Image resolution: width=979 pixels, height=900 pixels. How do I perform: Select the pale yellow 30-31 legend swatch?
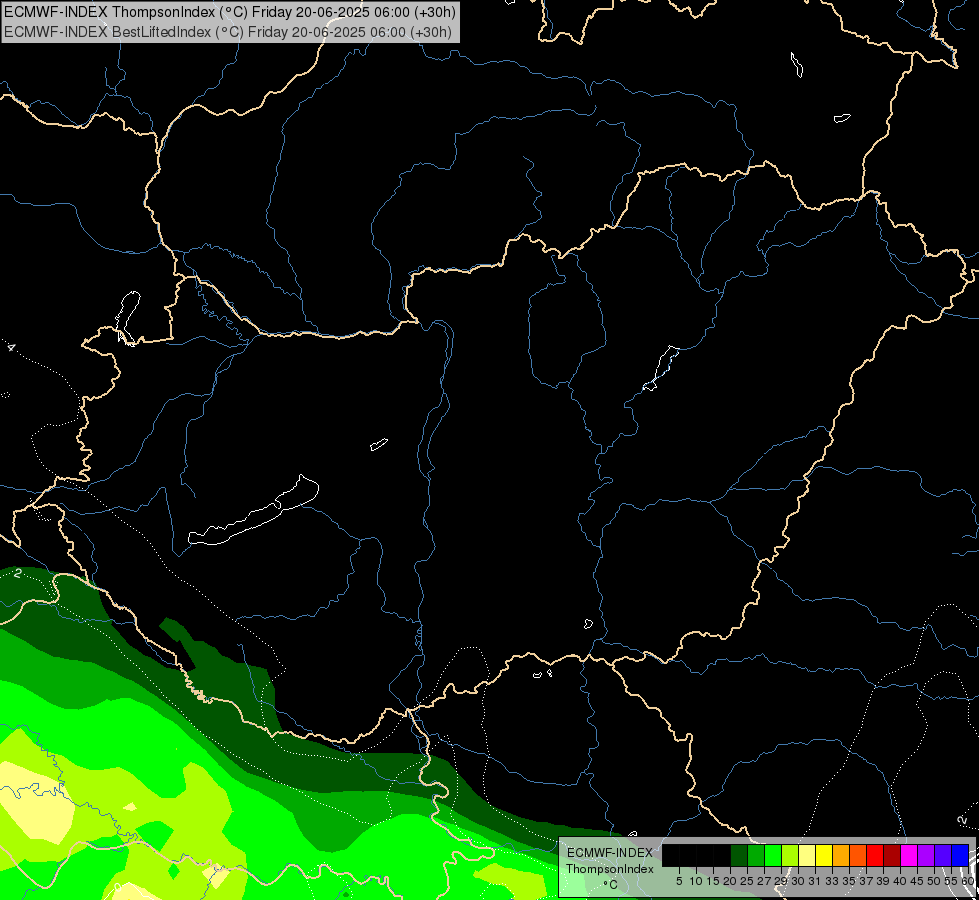807,855
